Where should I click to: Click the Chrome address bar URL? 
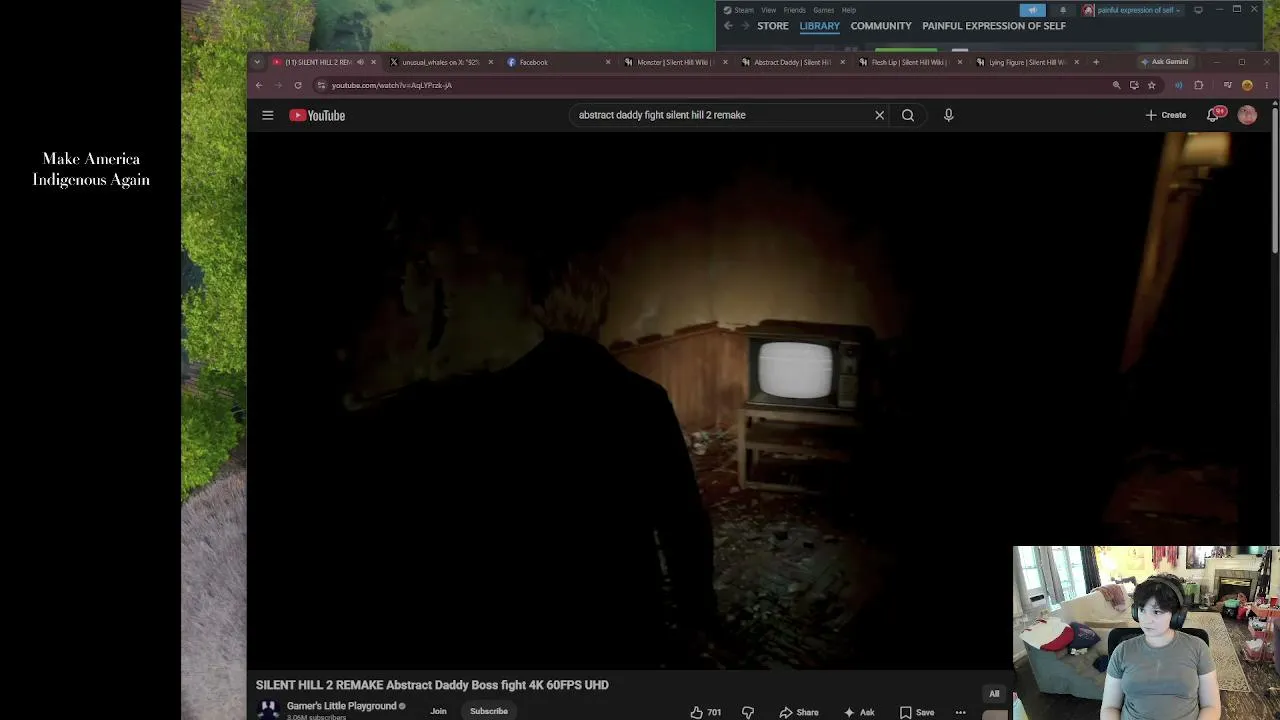392,85
